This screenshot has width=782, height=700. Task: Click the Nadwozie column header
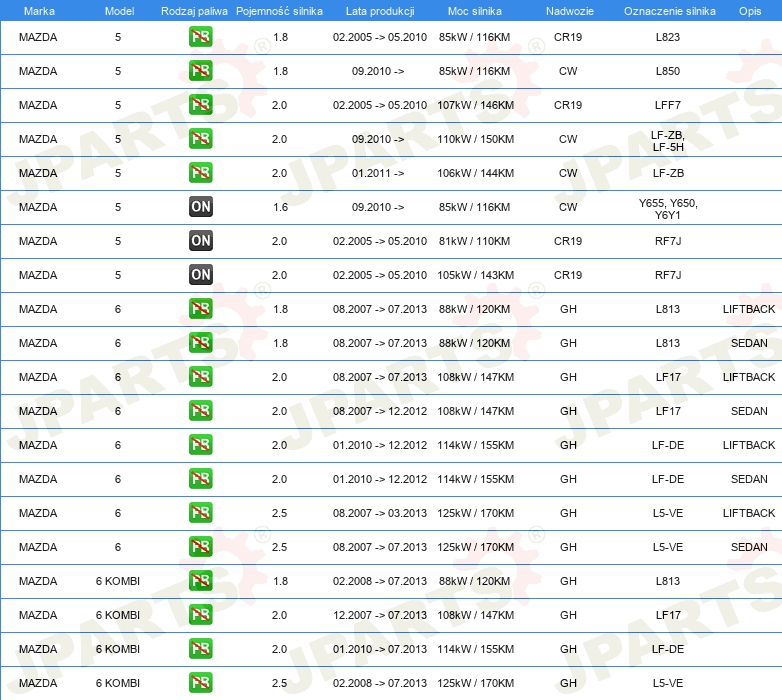click(570, 11)
